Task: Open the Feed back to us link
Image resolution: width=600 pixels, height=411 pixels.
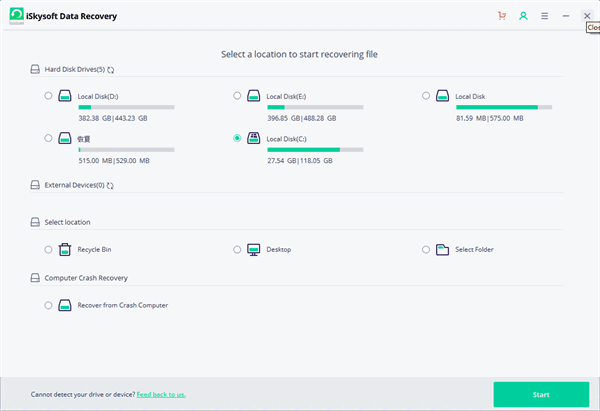Action: tap(161, 395)
